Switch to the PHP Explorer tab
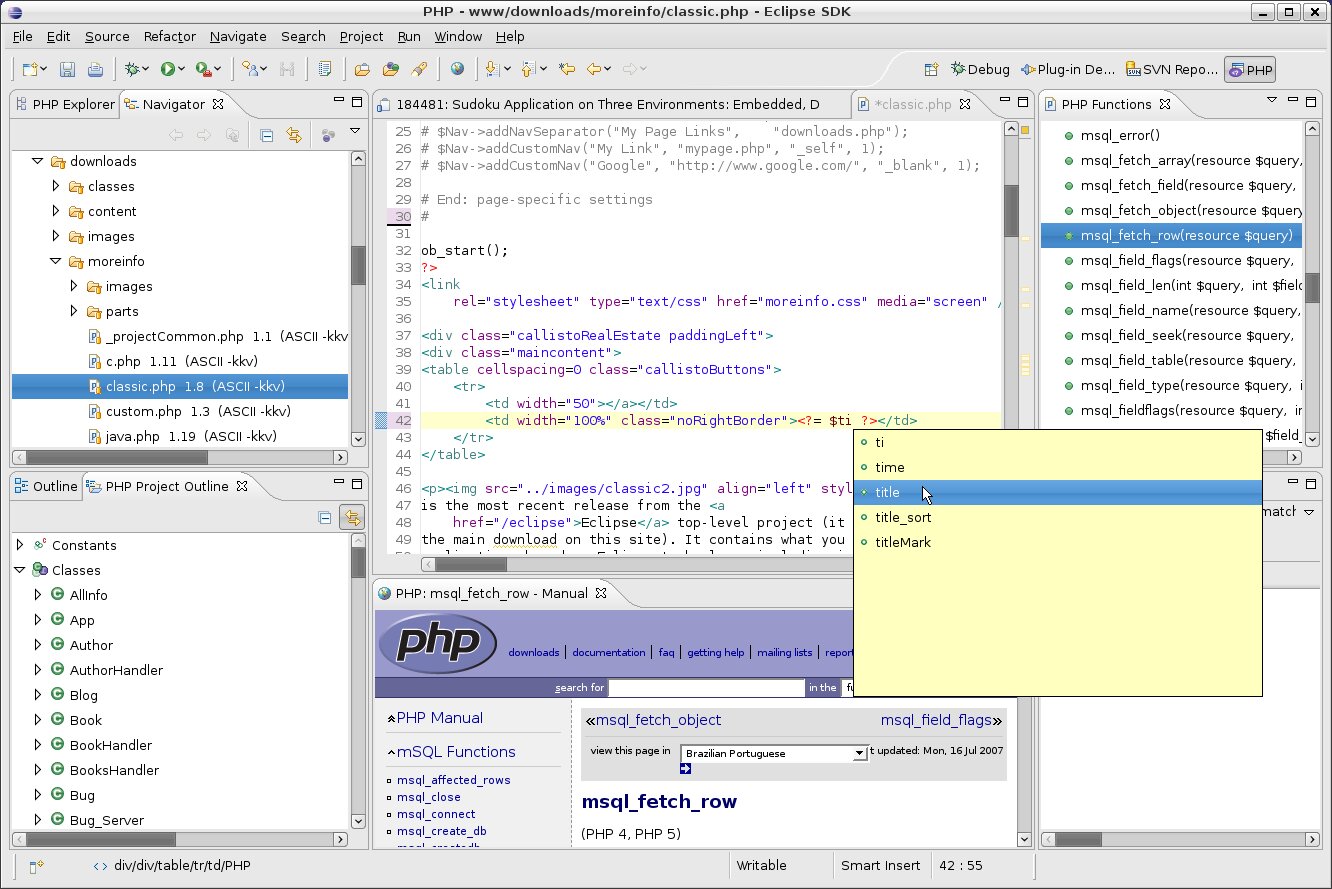1332x889 pixels. [66, 104]
